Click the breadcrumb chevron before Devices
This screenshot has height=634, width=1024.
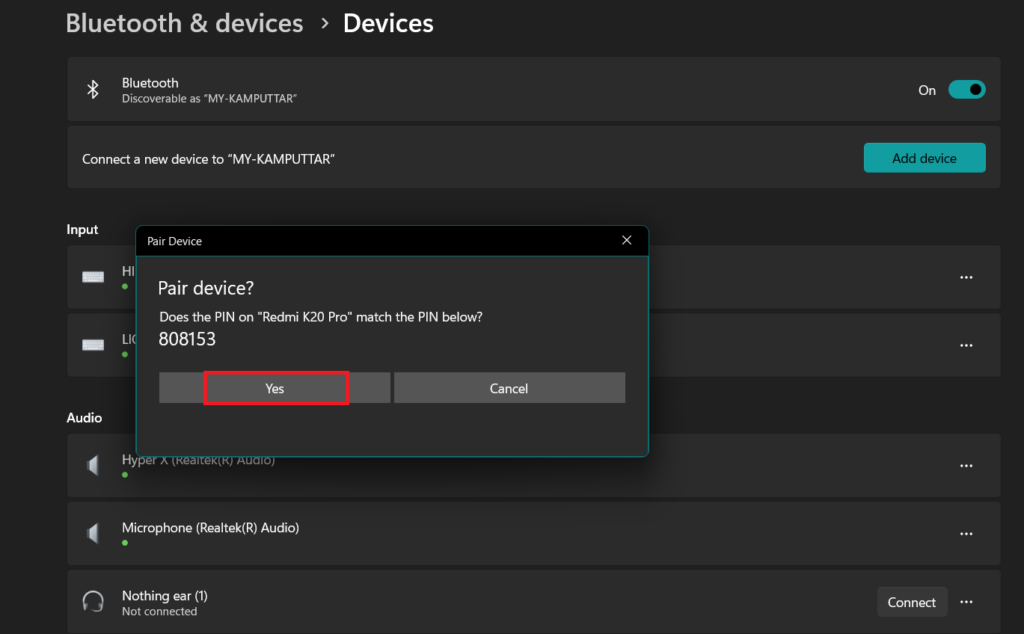pyautogui.click(x=324, y=23)
